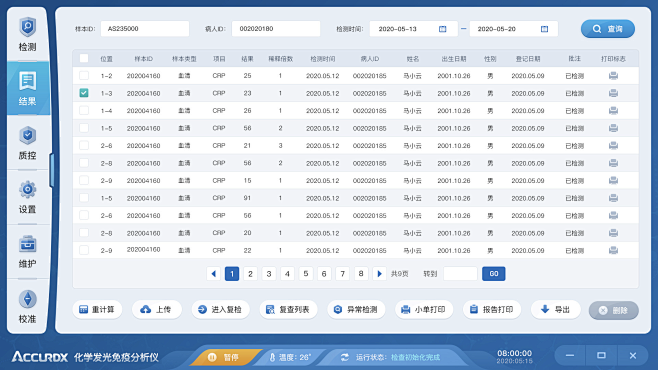Uncheck the checked box in row 1-3
This screenshot has height=370, width=658.
click(84, 93)
